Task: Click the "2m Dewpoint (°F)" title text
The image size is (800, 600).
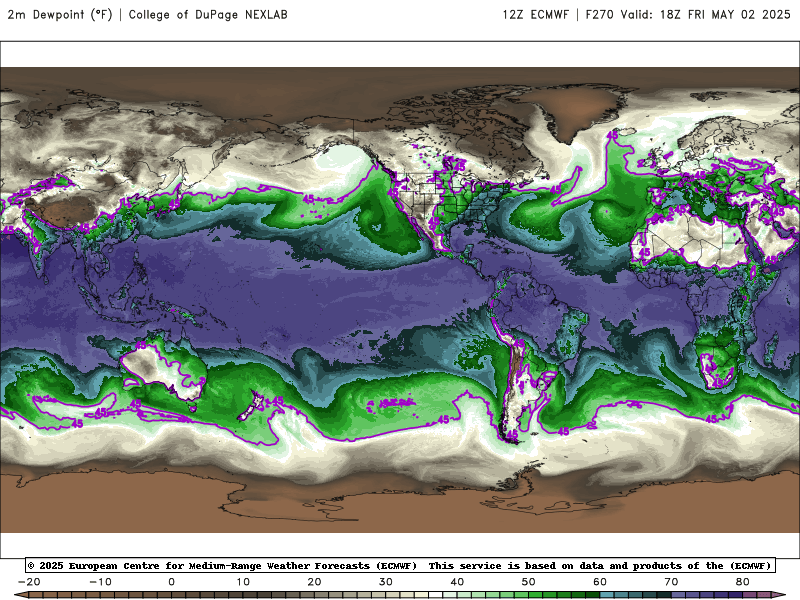Action: coord(60,15)
